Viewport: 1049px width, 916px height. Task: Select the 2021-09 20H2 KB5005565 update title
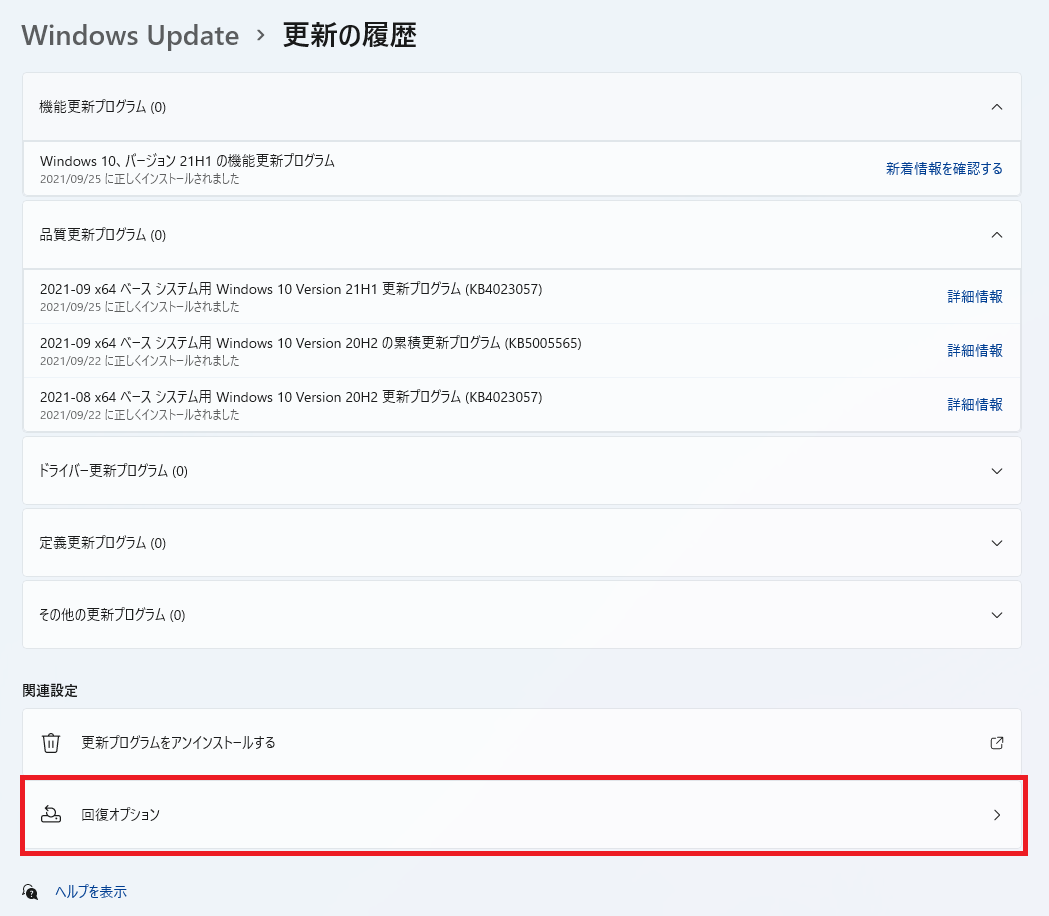coord(310,343)
